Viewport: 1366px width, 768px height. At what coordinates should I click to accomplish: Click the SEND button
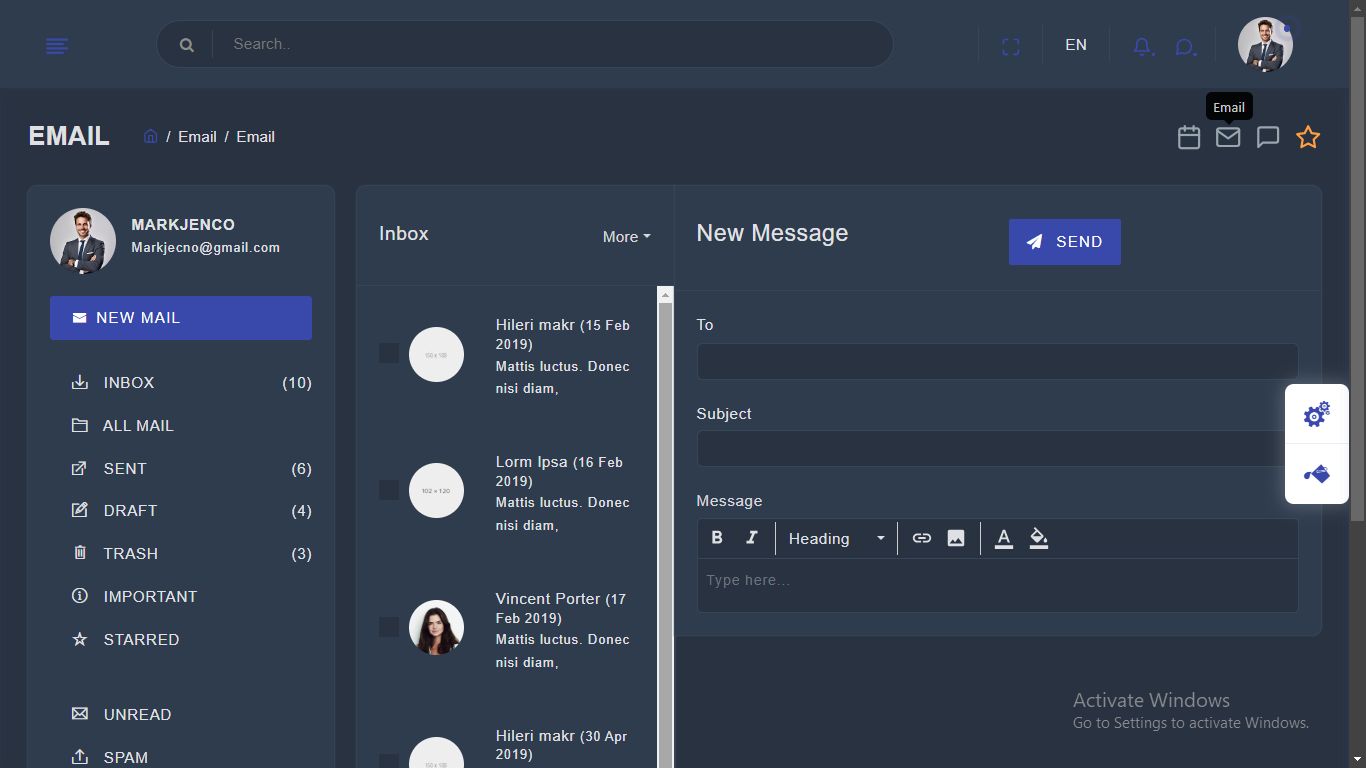coord(1064,242)
